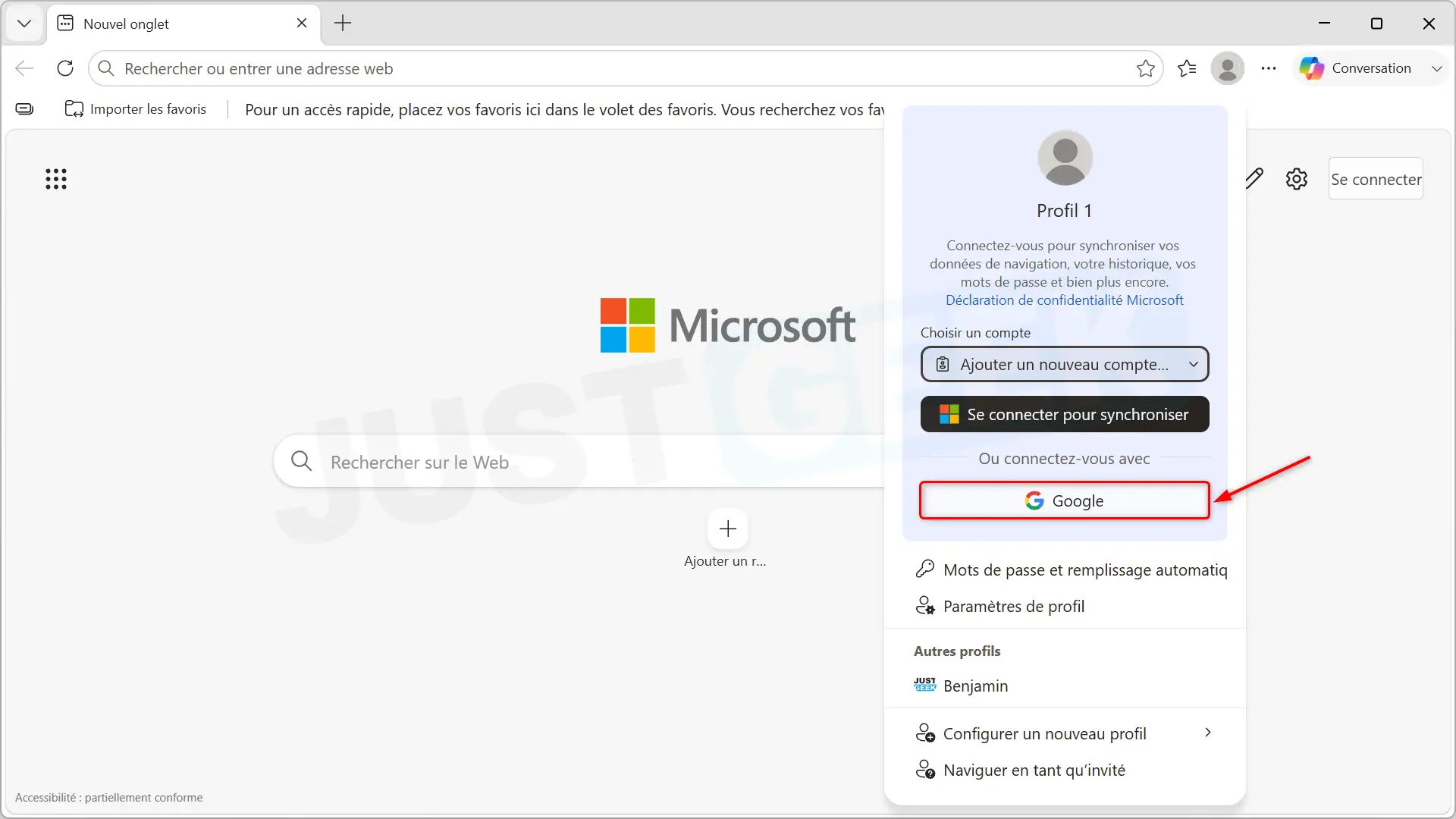
Task: Go back with the back arrow
Action: click(24, 68)
